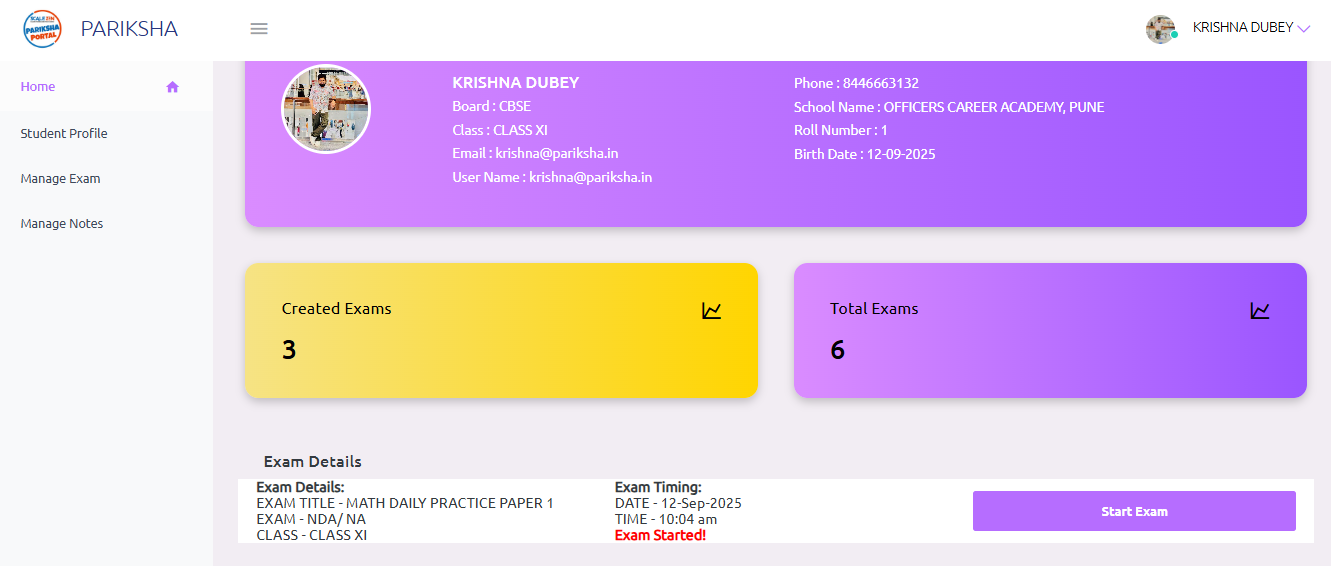Go to Manage Exam in sidebar
Screen dimensions: 1331x566
(x=60, y=179)
